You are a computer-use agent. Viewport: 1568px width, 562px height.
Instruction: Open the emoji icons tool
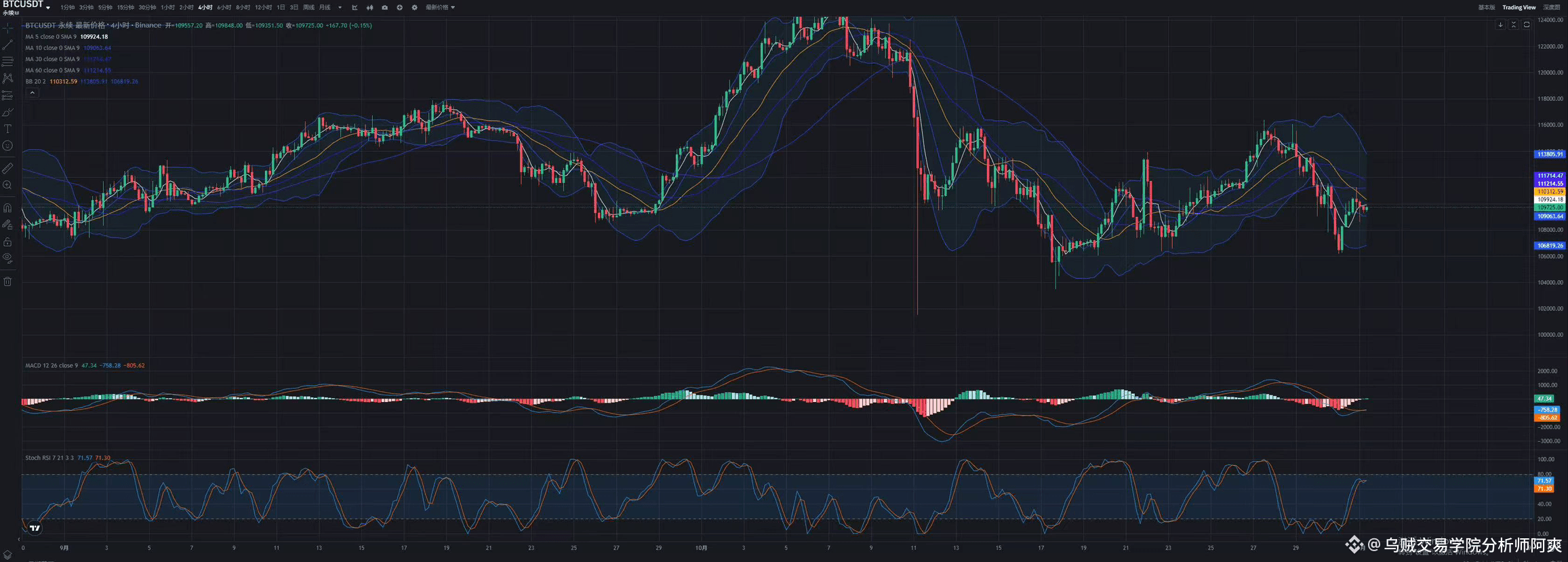7,146
